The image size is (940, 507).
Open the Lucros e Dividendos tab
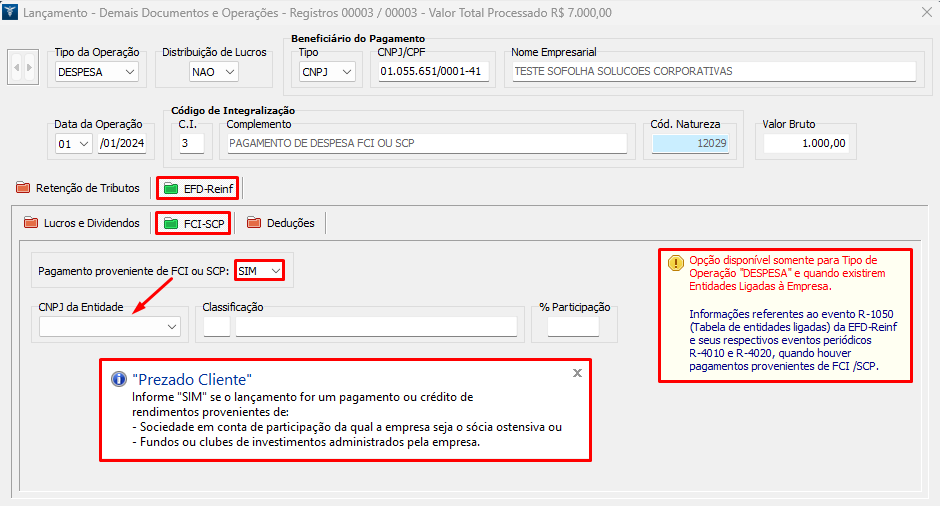click(x=82, y=223)
